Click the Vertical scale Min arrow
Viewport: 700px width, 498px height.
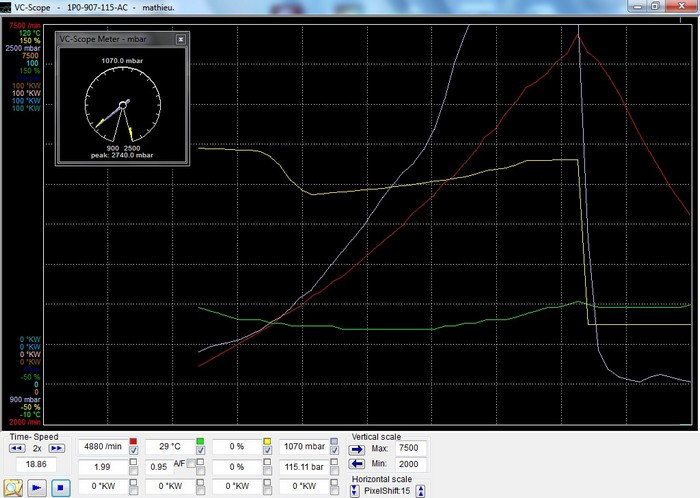357,466
